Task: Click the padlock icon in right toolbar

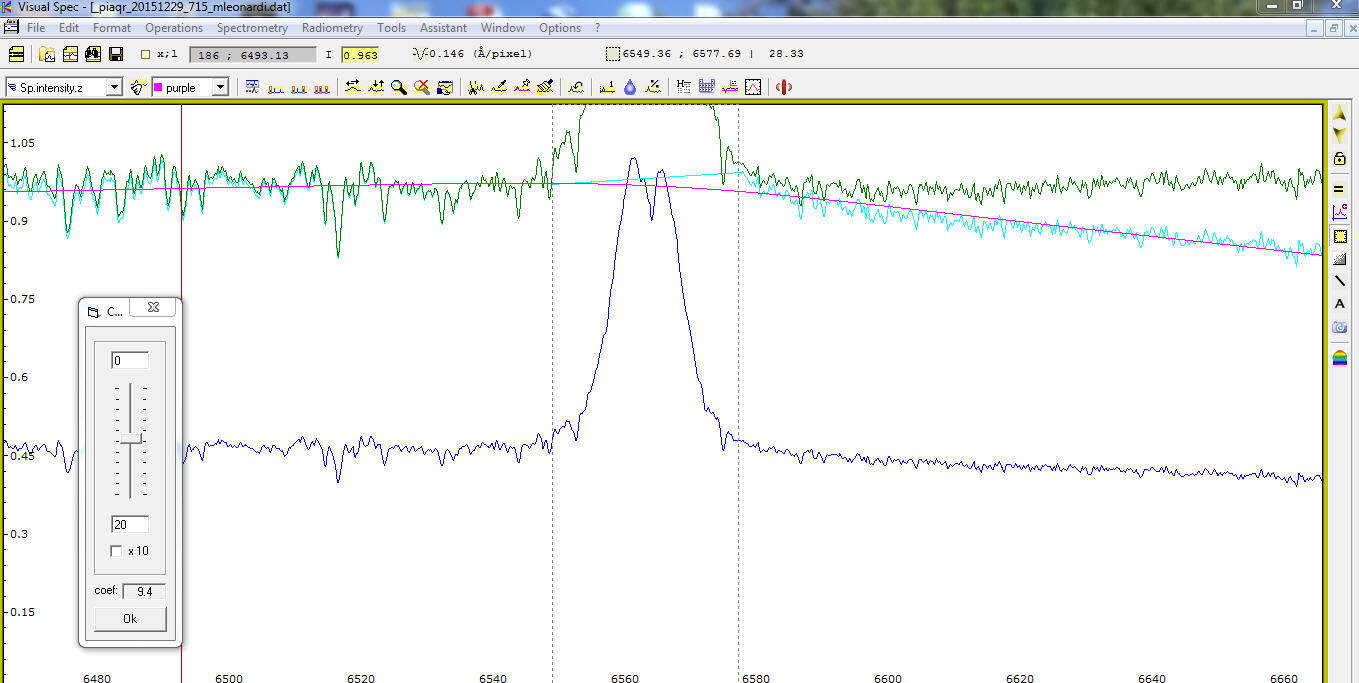Action: coord(1340,159)
